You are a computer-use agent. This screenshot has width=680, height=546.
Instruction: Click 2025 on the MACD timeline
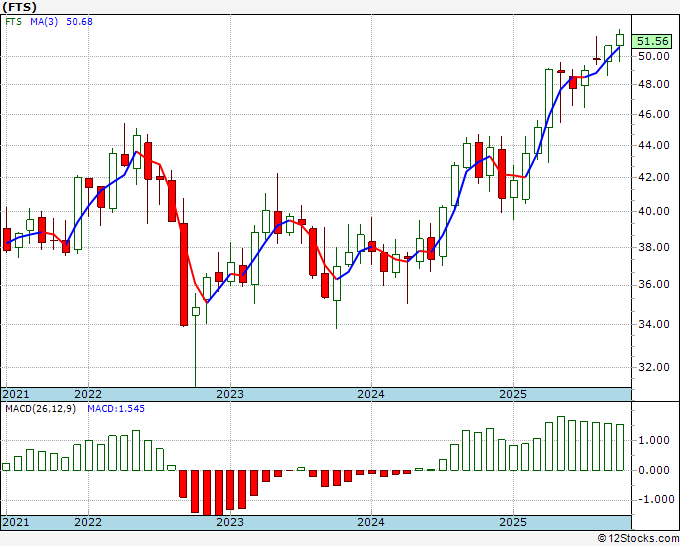513,522
